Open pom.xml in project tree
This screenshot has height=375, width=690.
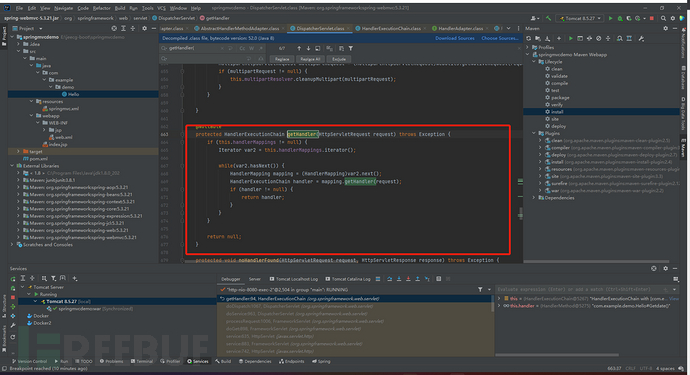click(x=38, y=158)
